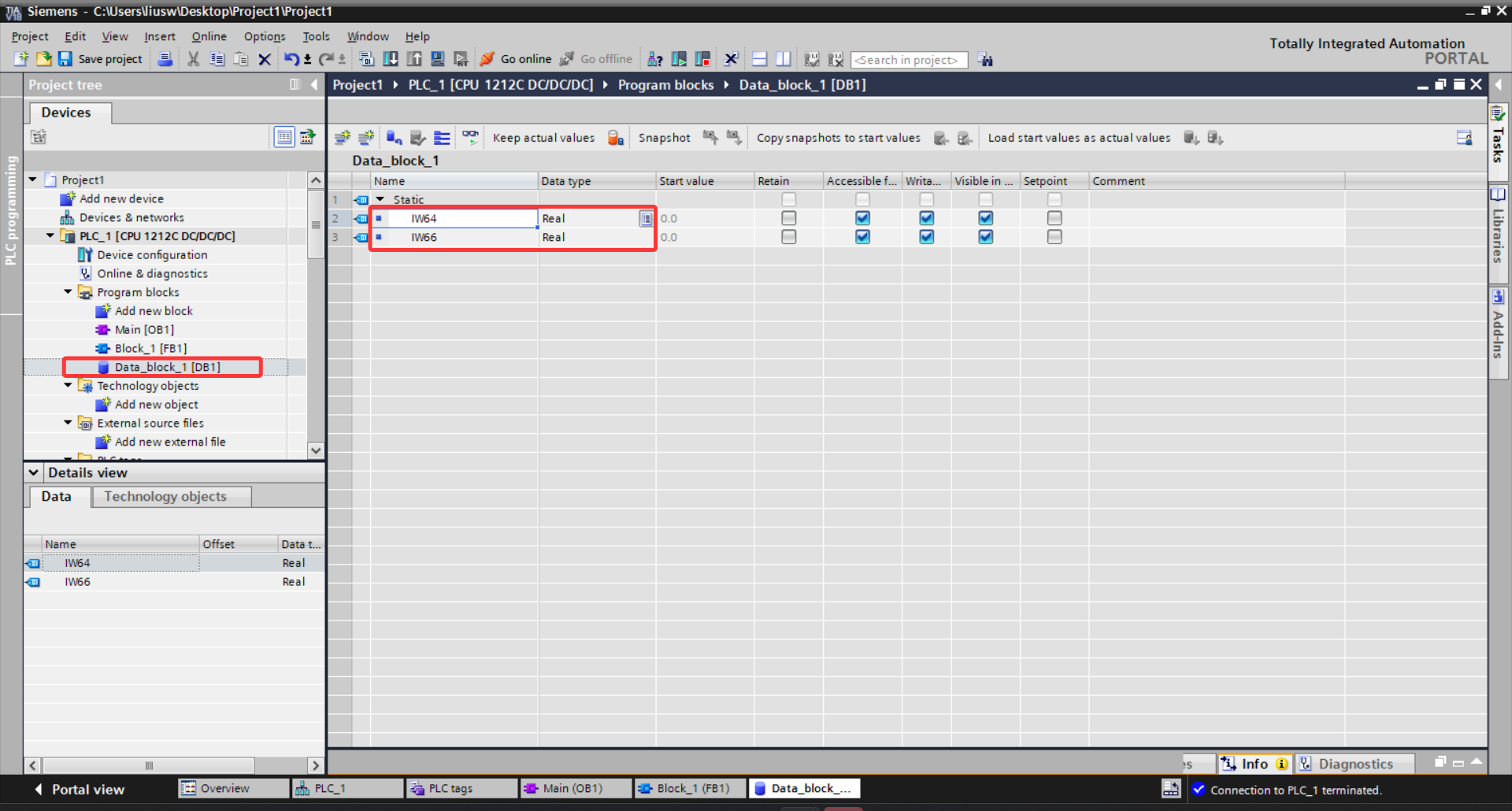
Task: Click the Start simulation monitor icon
Action: (438, 59)
